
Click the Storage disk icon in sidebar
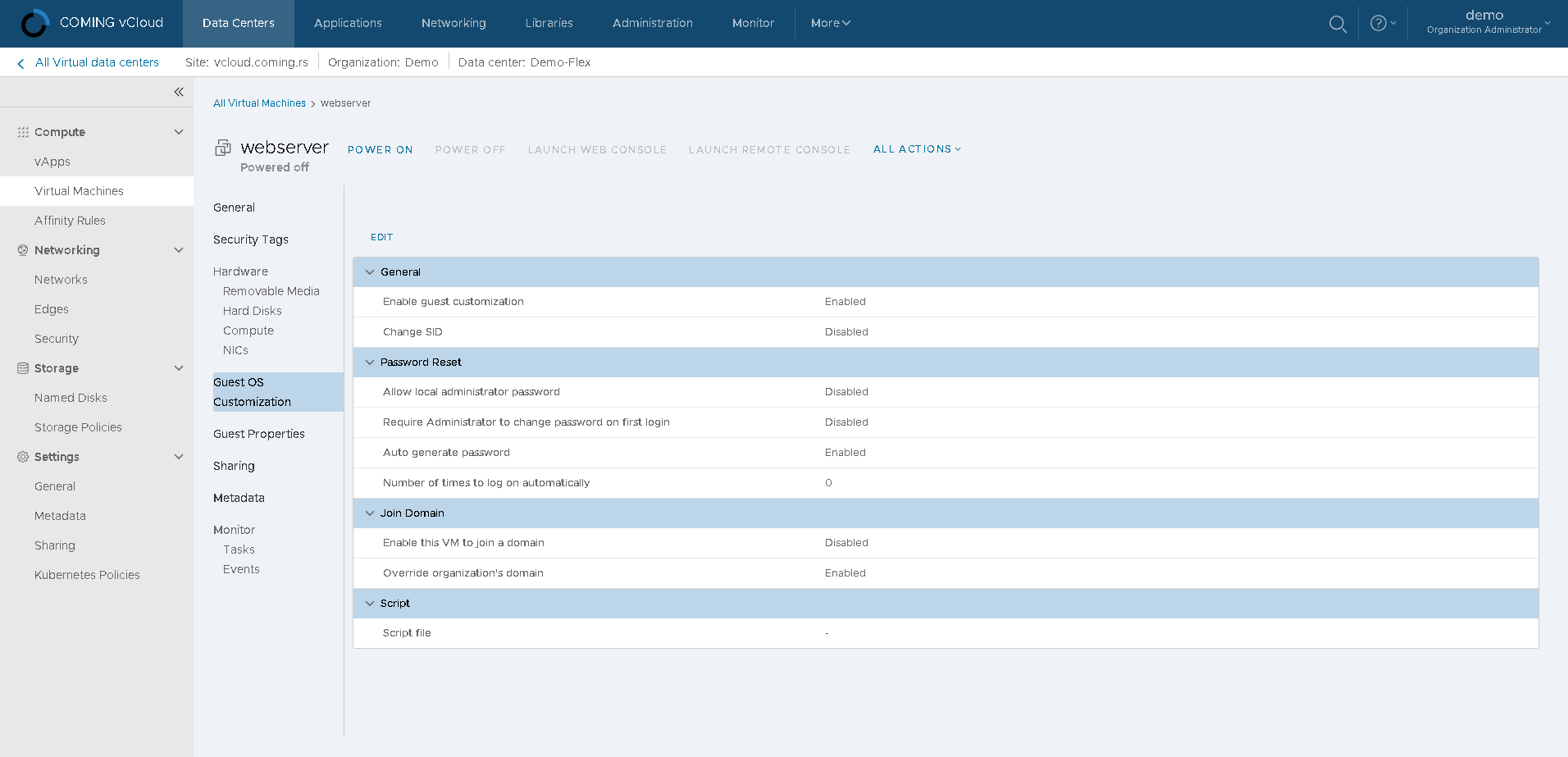click(23, 368)
